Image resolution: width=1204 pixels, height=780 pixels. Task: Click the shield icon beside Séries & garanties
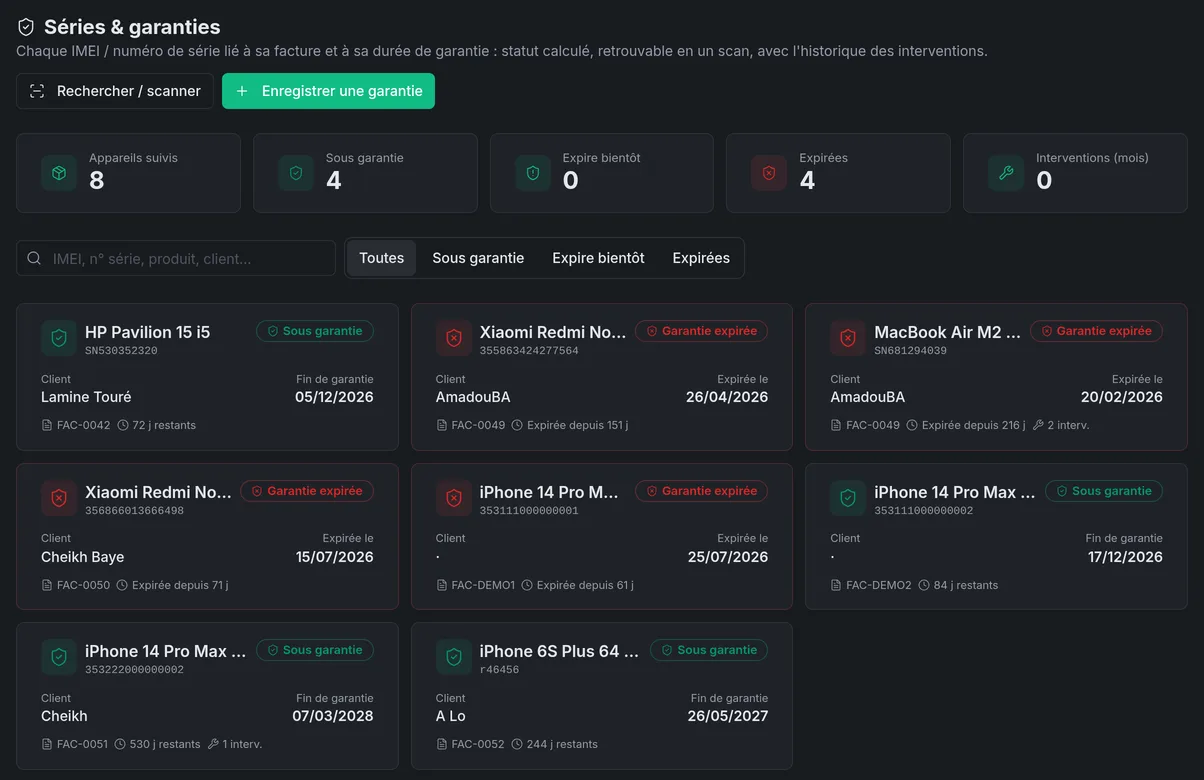(x=26, y=27)
